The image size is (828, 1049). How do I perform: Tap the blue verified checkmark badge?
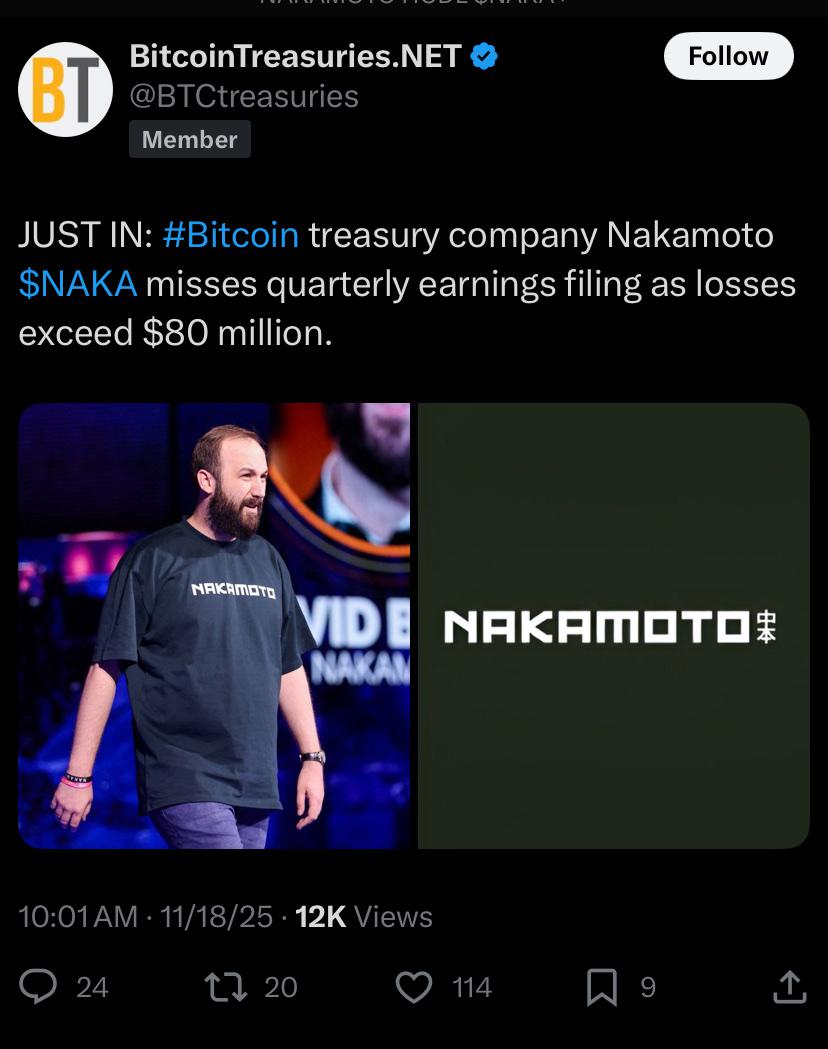[484, 57]
